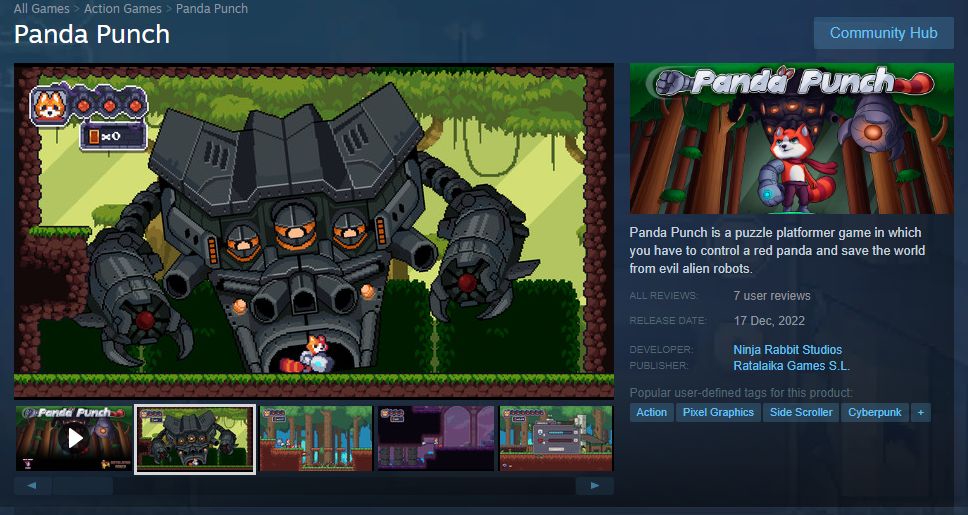Click the large robot boss screenshot
968x515 pixels.
(314, 231)
